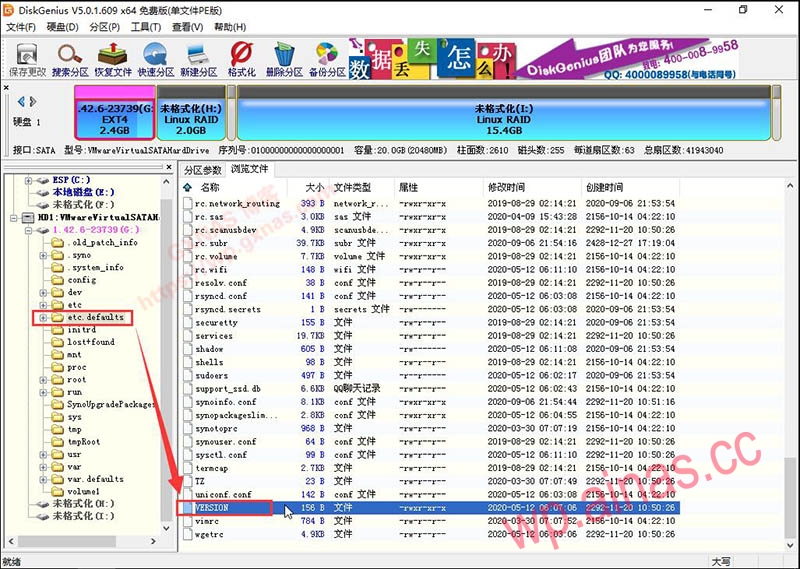Select the sudoers file
This screenshot has width=800, height=569.
211,376
